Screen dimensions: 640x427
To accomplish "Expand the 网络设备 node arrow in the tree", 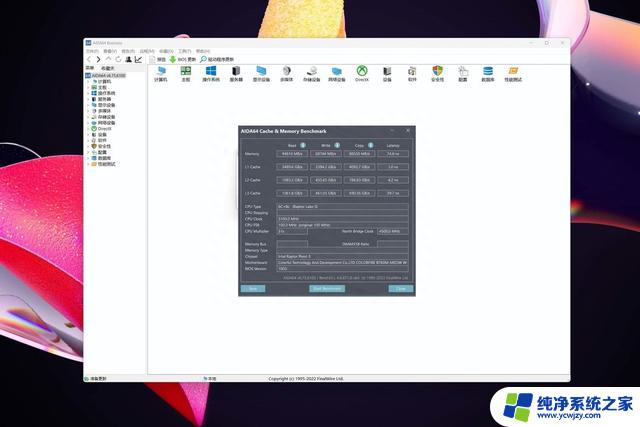I will tap(88, 123).
